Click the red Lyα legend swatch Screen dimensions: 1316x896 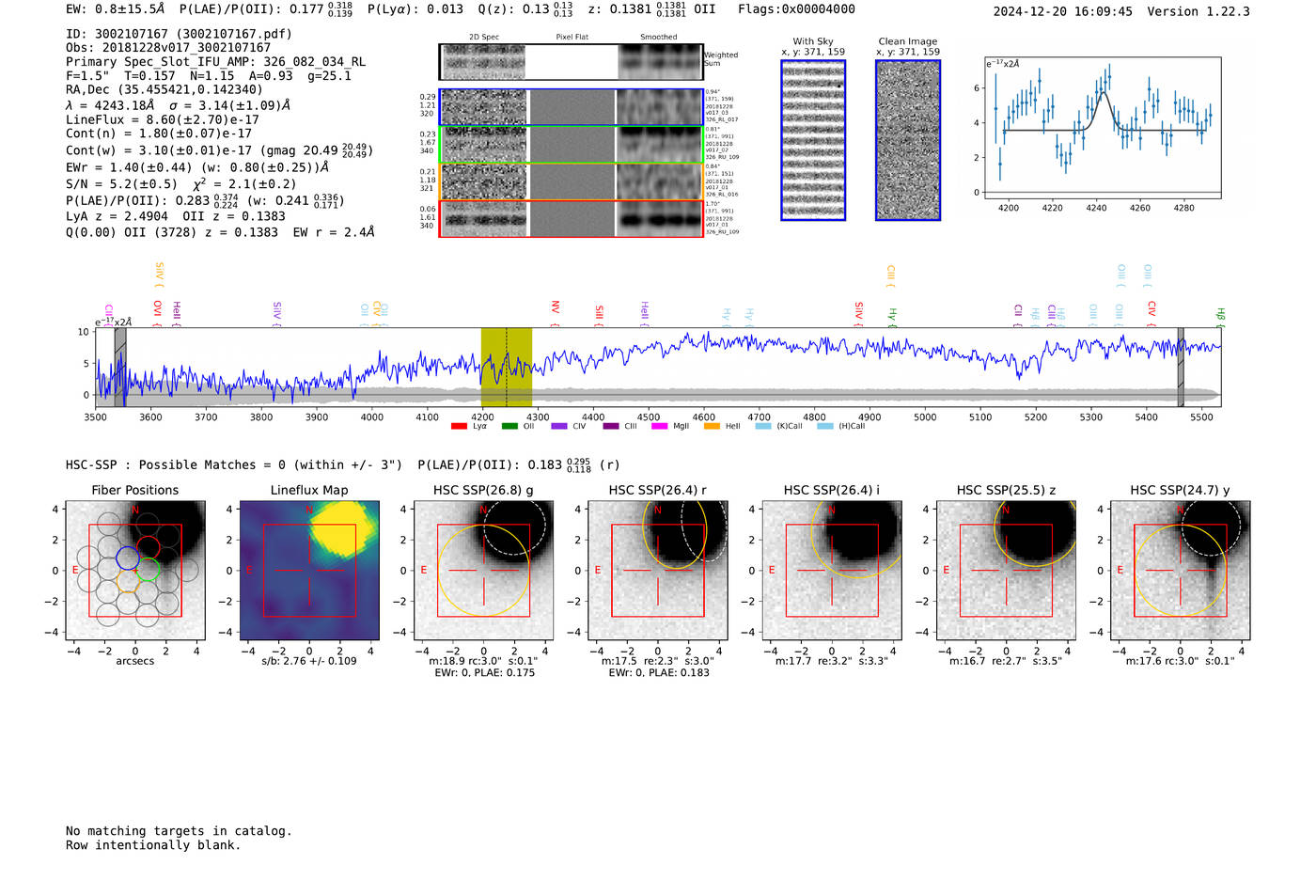coord(459,427)
